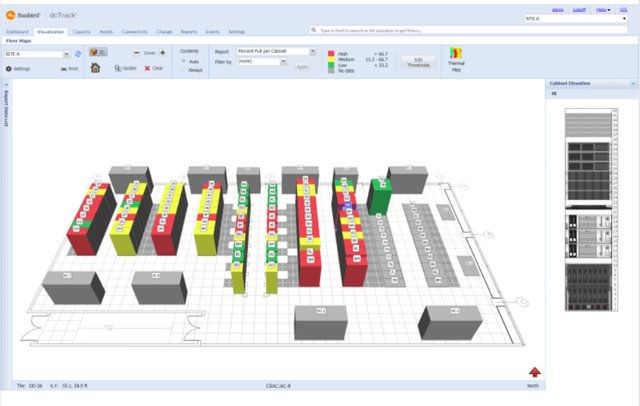Toggle the 3D view button

[x=98, y=52]
